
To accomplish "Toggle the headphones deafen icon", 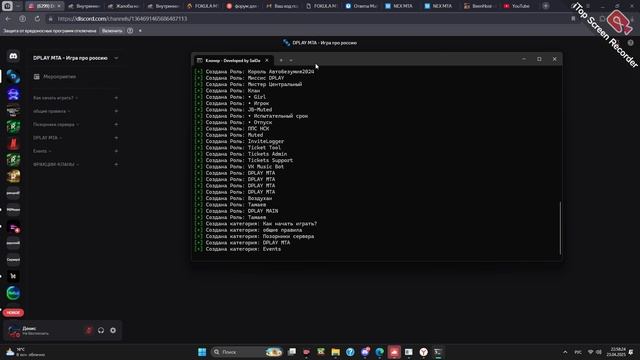I will pyautogui.click(x=101, y=330).
